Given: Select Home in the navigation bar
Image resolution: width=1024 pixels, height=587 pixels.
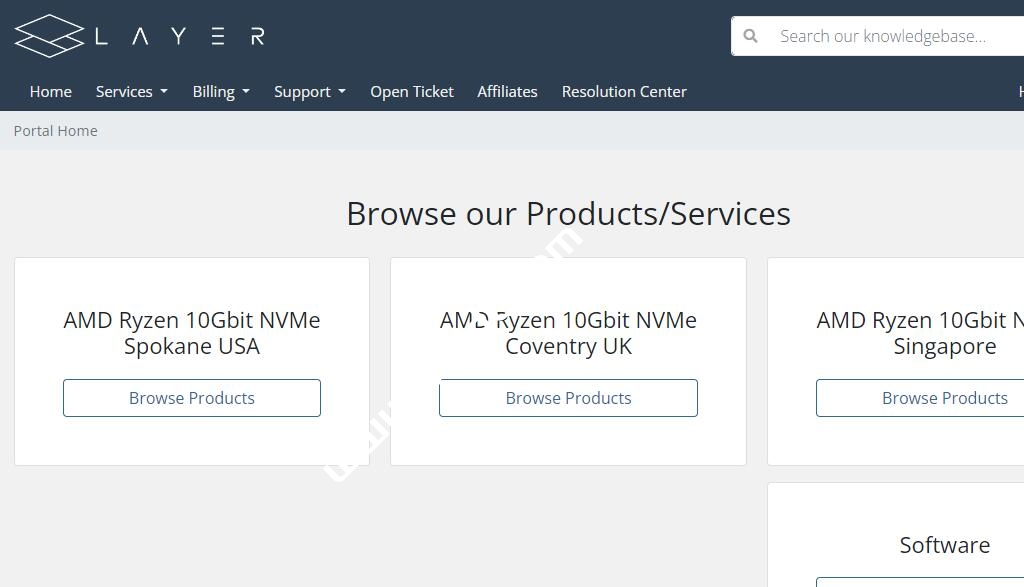Looking at the screenshot, I should pos(50,91).
